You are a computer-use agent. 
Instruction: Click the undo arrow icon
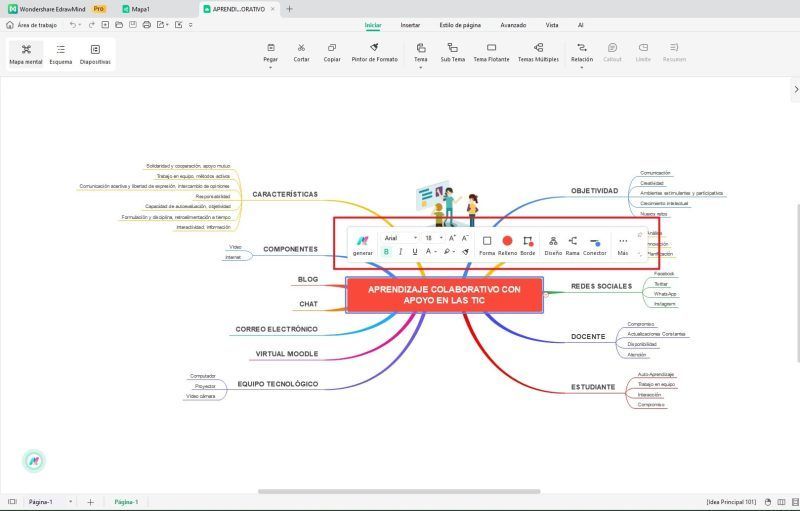point(73,25)
